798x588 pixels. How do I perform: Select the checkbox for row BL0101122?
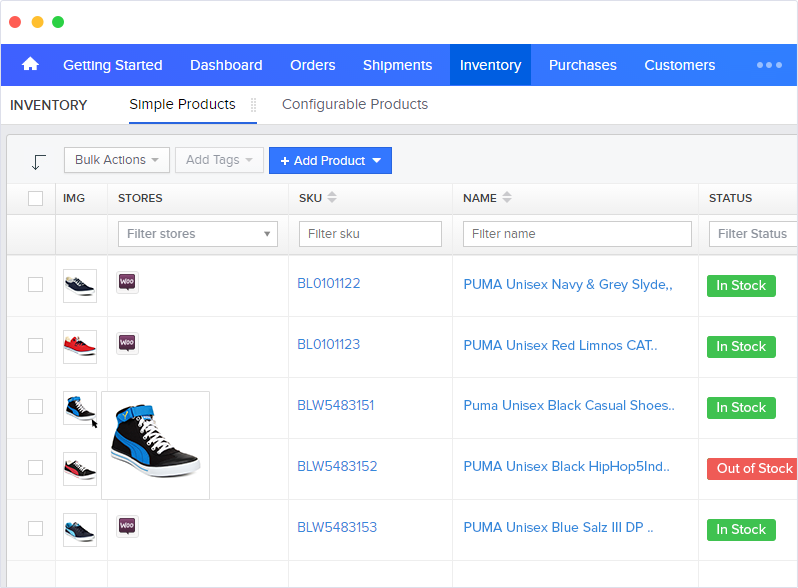pyautogui.click(x=36, y=285)
